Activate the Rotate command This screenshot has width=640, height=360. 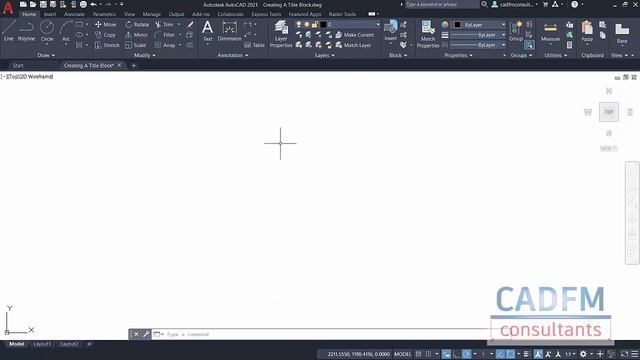[x=137, y=24]
